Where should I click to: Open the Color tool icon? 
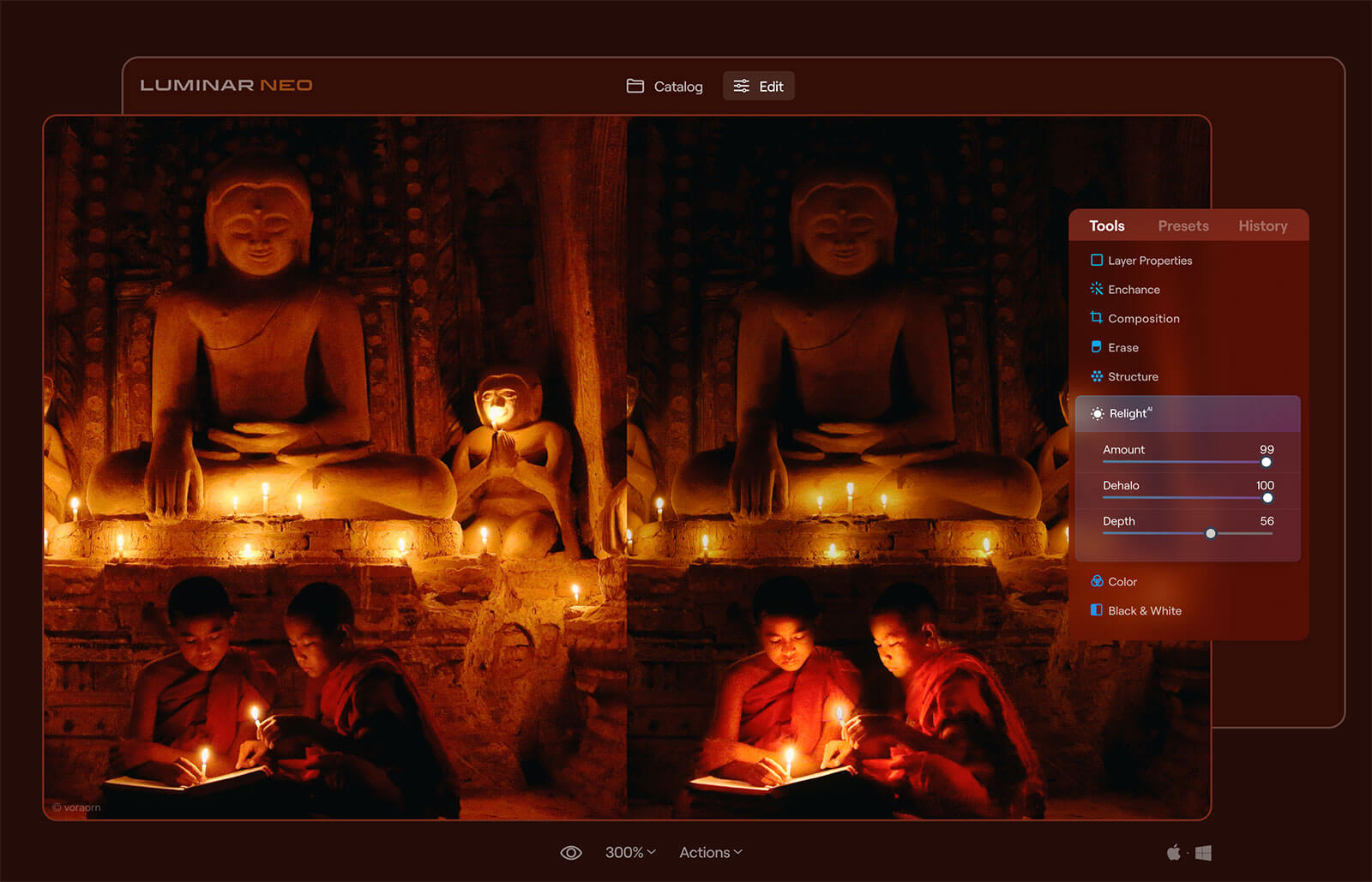coord(1096,581)
